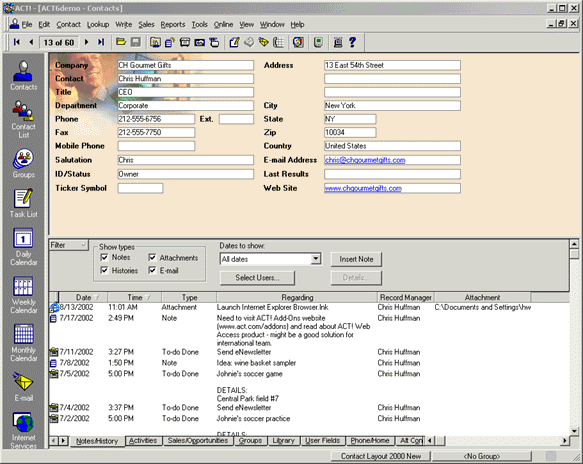Viewport: 583px width, 464px height.
Task: Open Internet Services in the sidebar
Action: tap(23, 430)
